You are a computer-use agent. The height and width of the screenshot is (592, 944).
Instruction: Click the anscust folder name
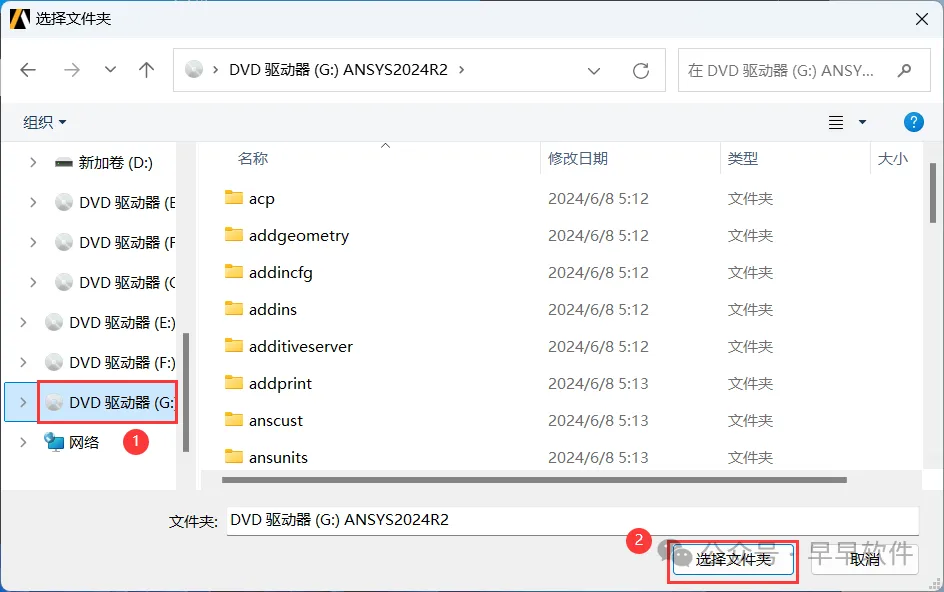point(276,420)
